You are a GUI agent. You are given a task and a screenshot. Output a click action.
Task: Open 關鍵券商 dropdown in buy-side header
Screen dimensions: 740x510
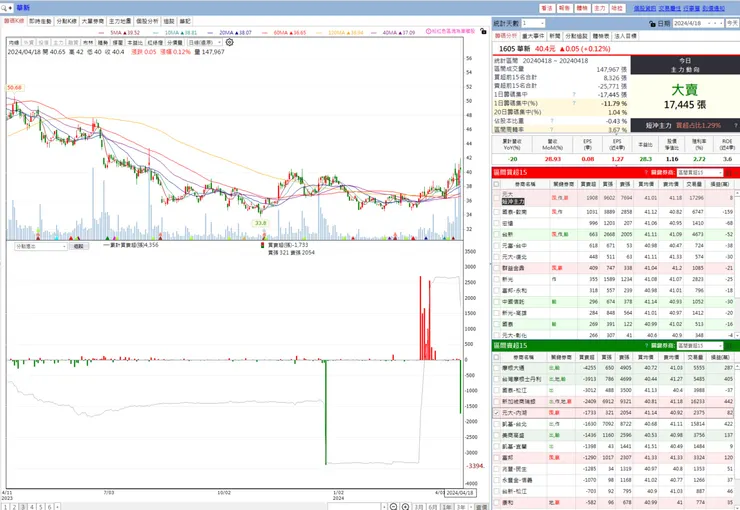700,173
